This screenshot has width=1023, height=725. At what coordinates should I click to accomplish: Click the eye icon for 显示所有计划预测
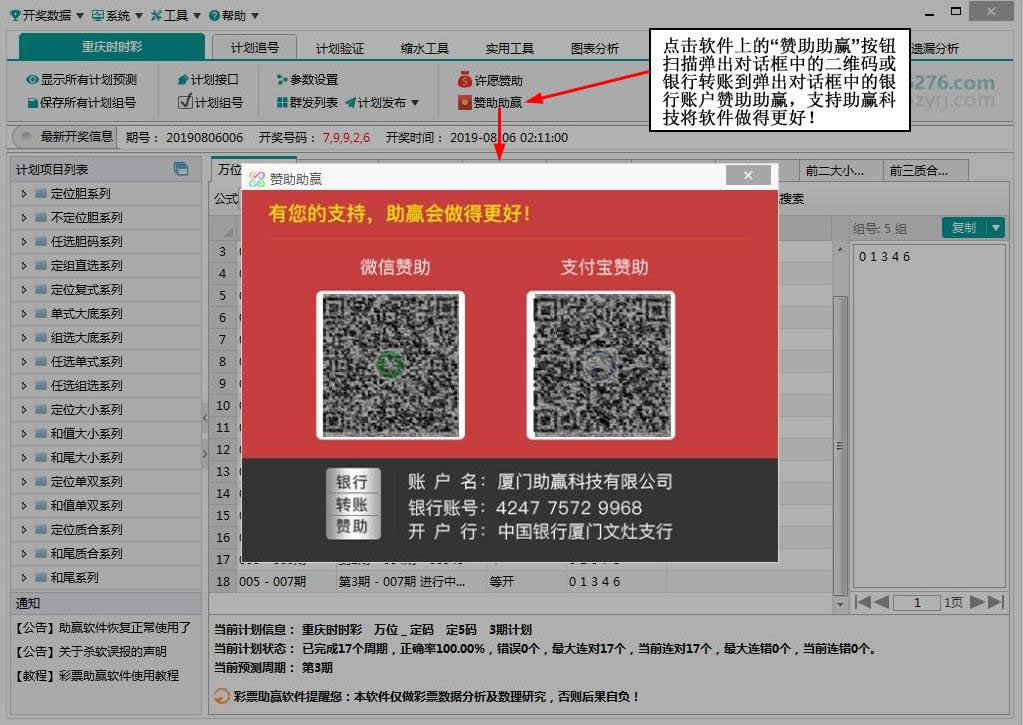pos(32,80)
